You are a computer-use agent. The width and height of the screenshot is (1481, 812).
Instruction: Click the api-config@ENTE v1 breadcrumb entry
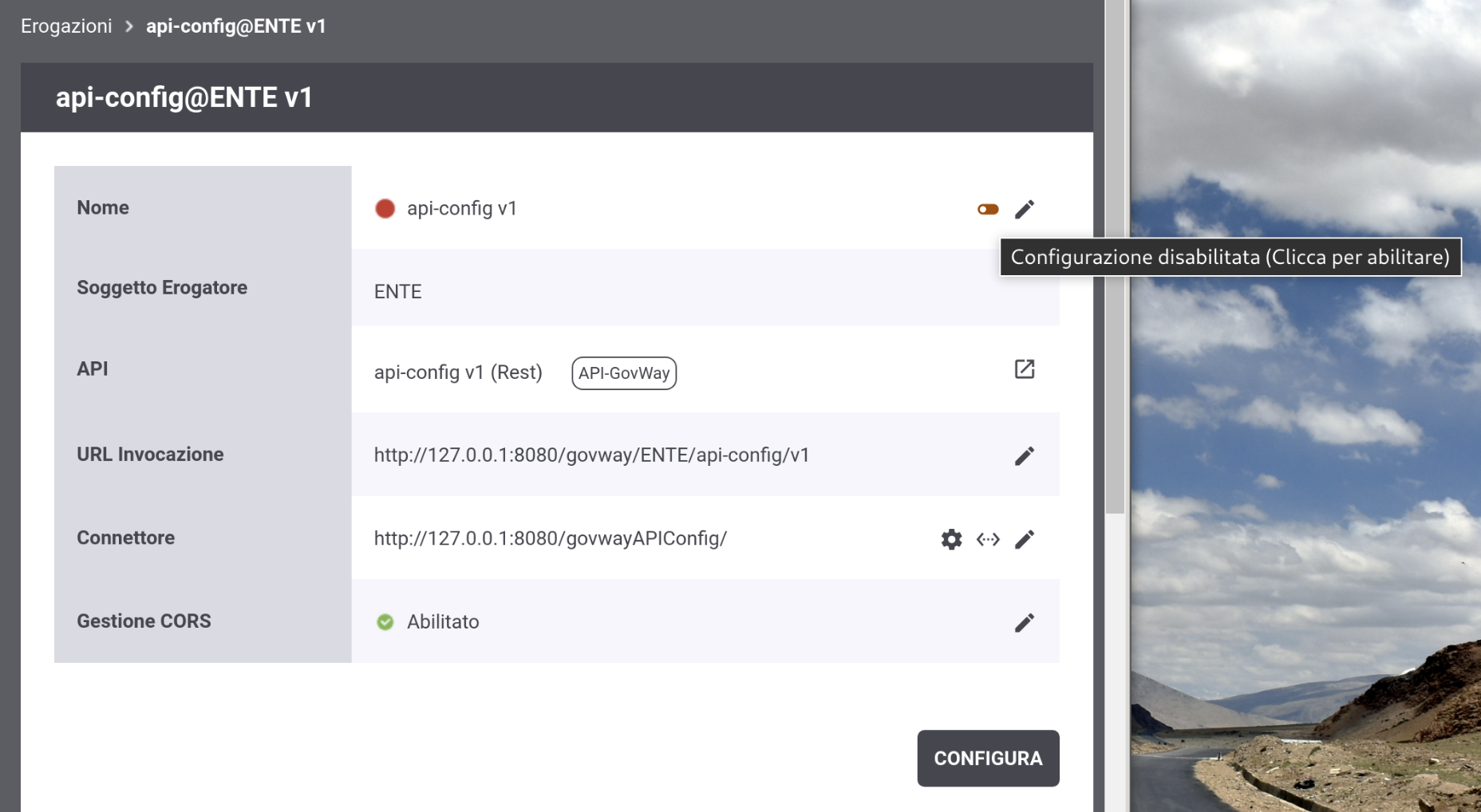[x=236, y=26]
